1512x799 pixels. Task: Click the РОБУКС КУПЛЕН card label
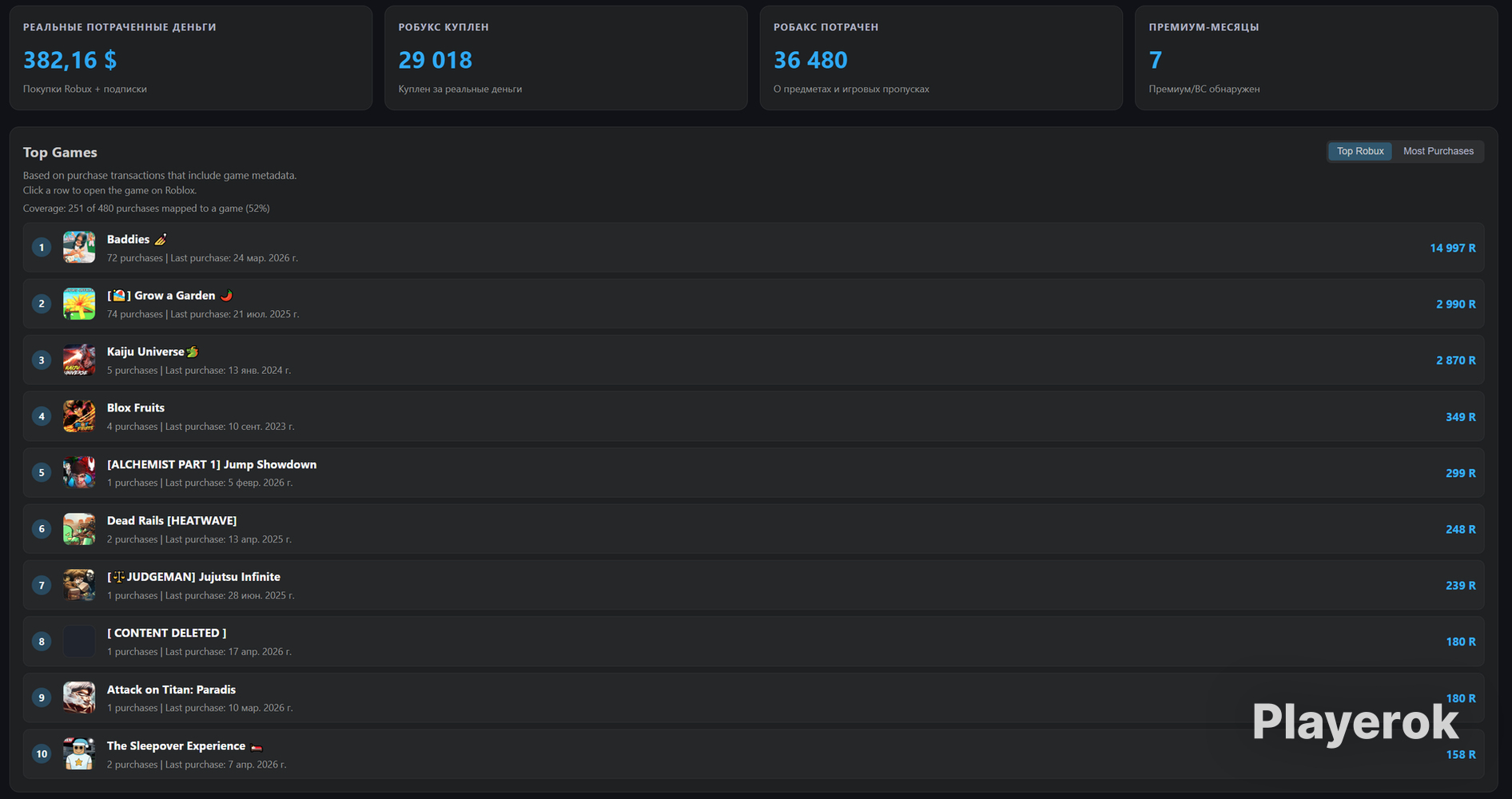[444, 27]
